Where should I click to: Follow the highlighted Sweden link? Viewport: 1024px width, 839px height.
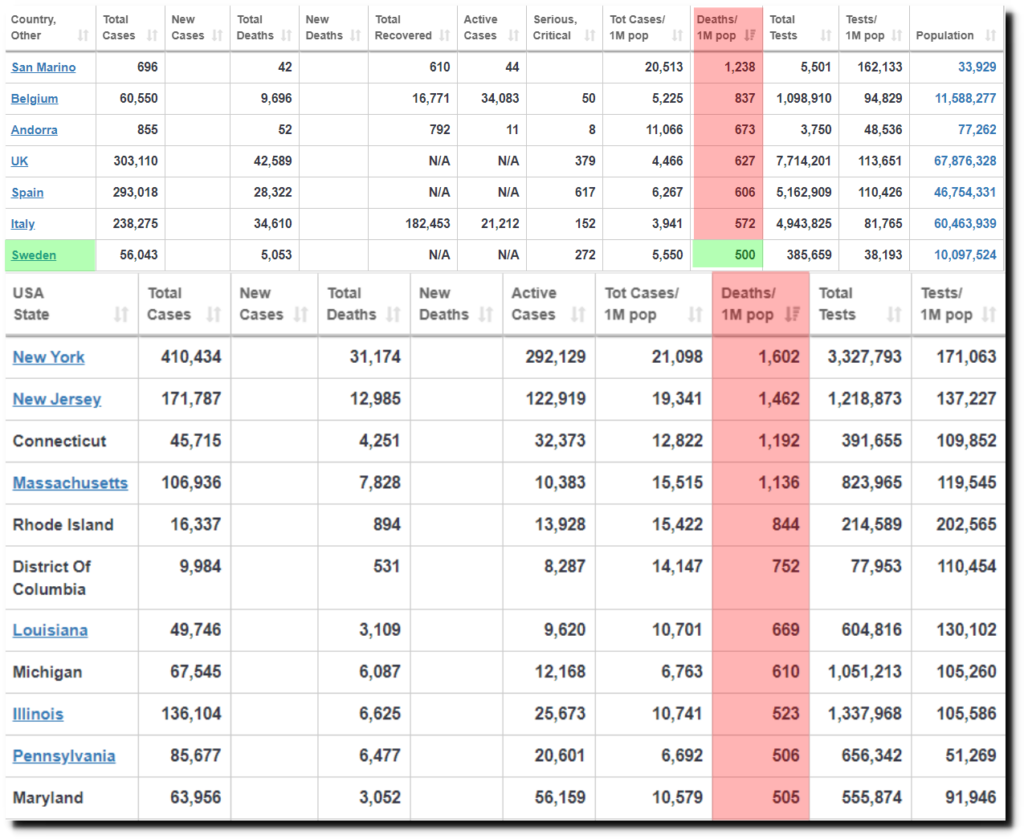coord(34,255)
